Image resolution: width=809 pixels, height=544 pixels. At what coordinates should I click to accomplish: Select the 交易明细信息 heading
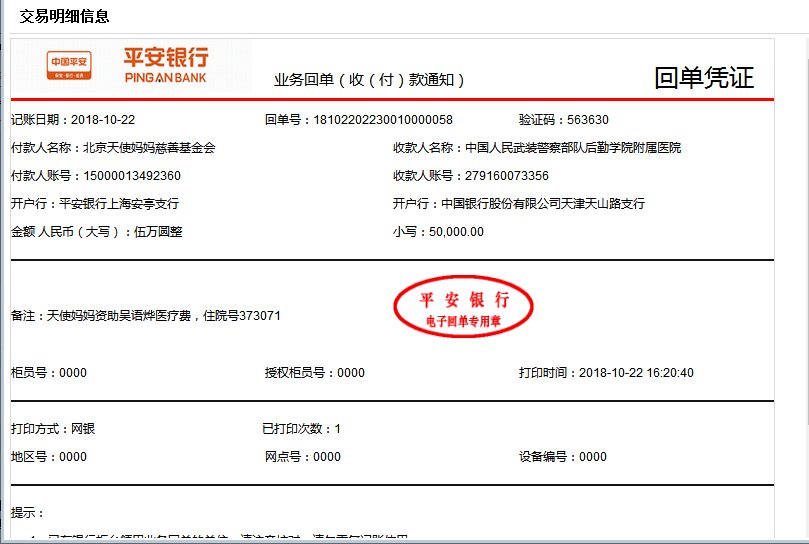point(64,17)
